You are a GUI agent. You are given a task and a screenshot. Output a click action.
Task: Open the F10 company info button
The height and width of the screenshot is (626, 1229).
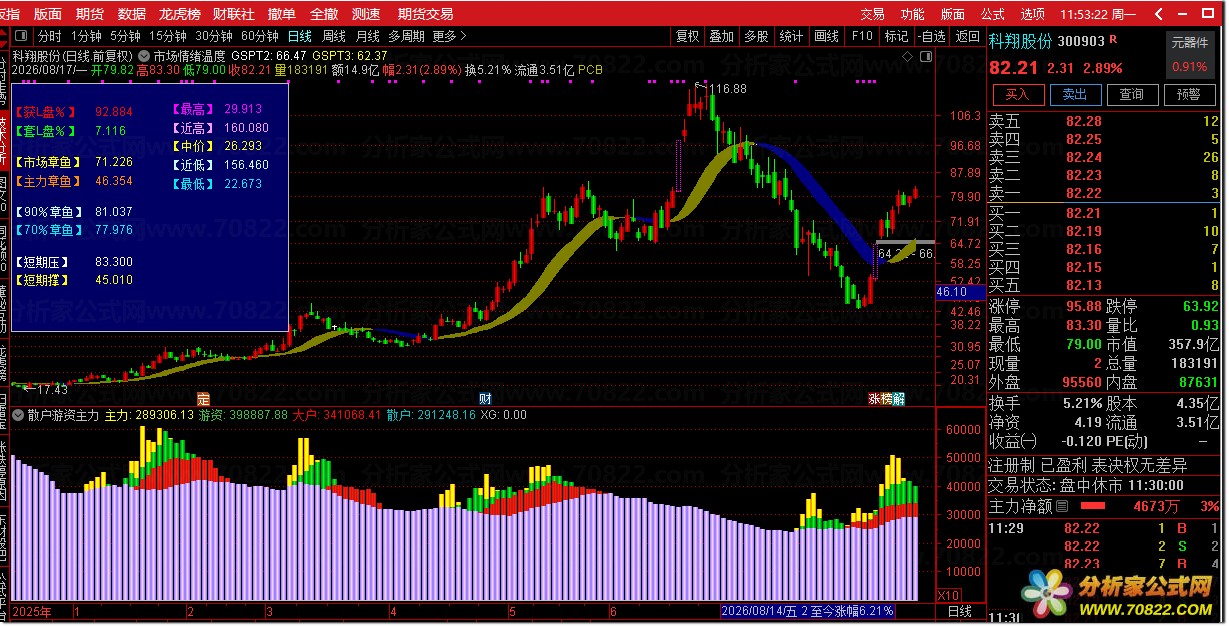click(861, 36)
